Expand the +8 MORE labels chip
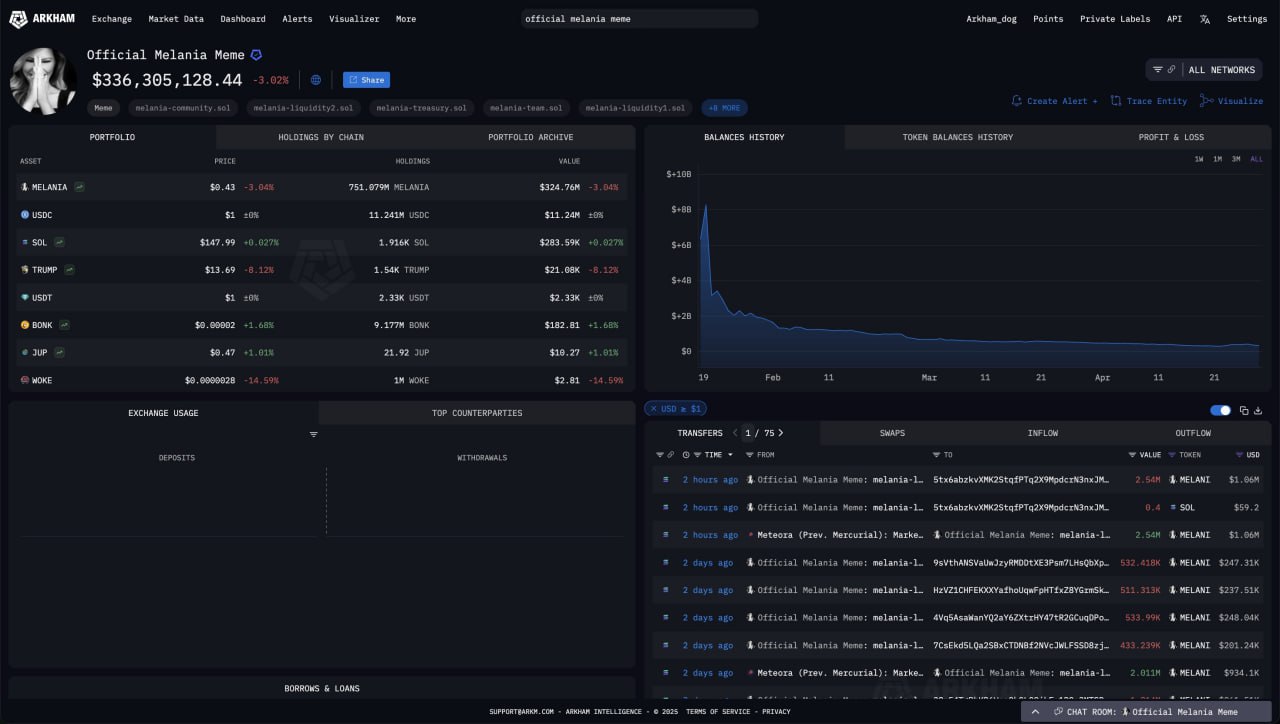Viewport: 1280px width, 724px height. click(x=724, y=108)
